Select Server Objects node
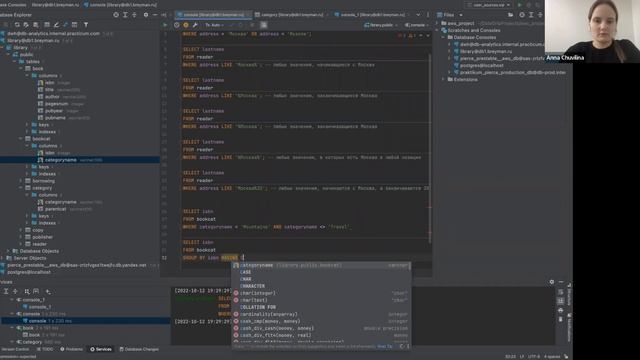The height and width of the screenshot is (360, 640). pyautogui.click(x=30, y=258)
